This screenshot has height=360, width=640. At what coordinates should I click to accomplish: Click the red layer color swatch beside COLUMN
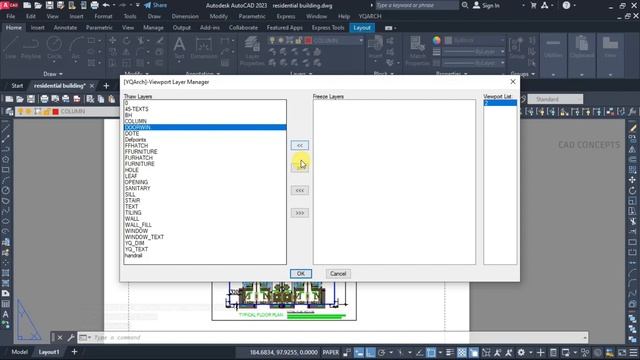tap(56, 111)
